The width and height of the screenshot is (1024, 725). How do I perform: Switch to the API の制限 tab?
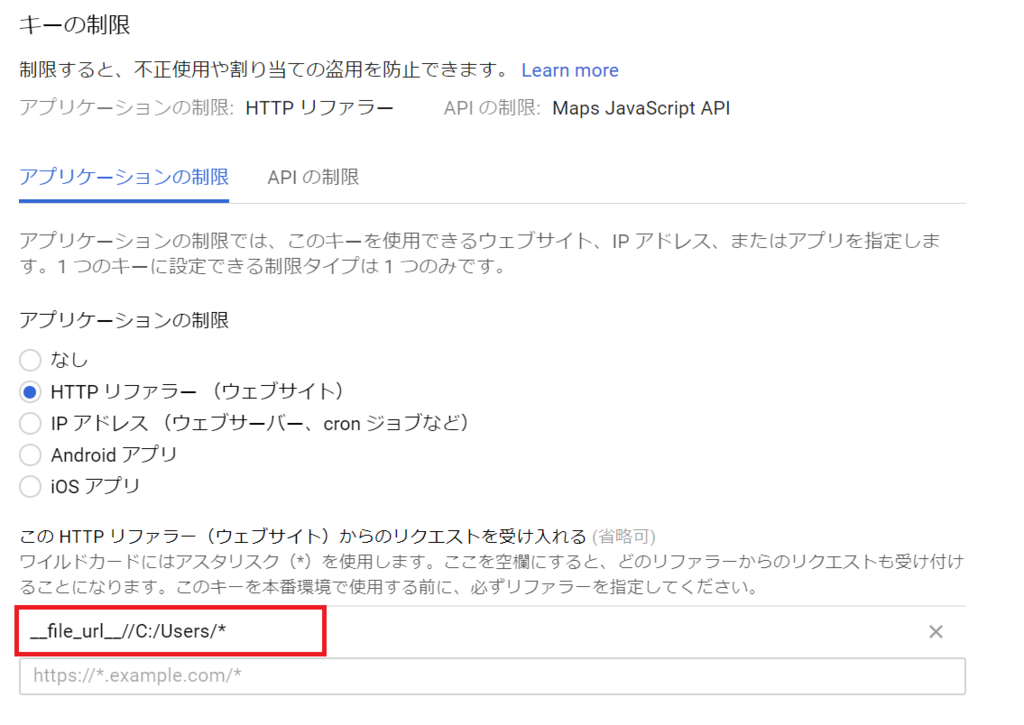(310, 177)
